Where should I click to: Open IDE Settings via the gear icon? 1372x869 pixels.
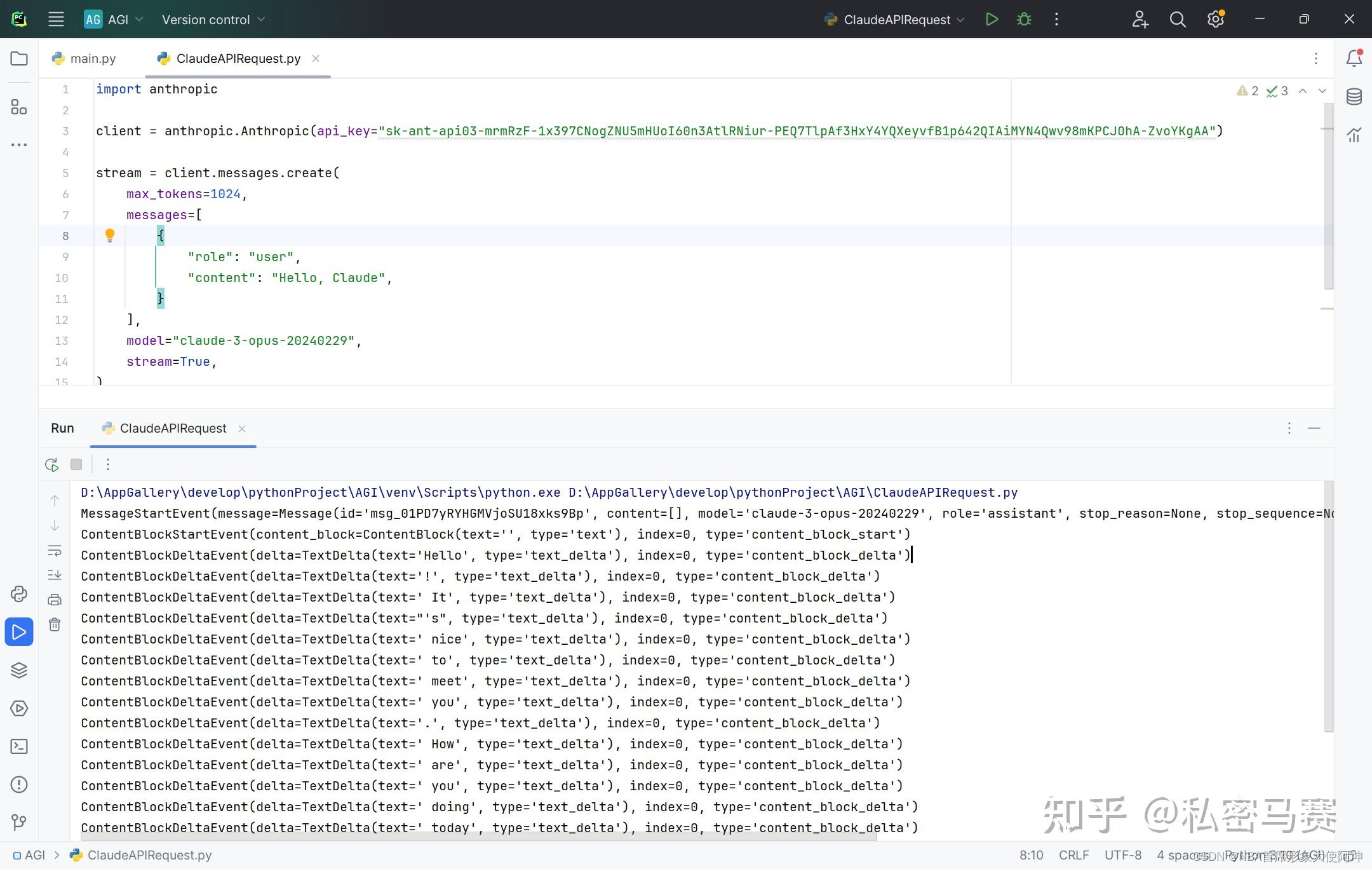click(1215, 19)
